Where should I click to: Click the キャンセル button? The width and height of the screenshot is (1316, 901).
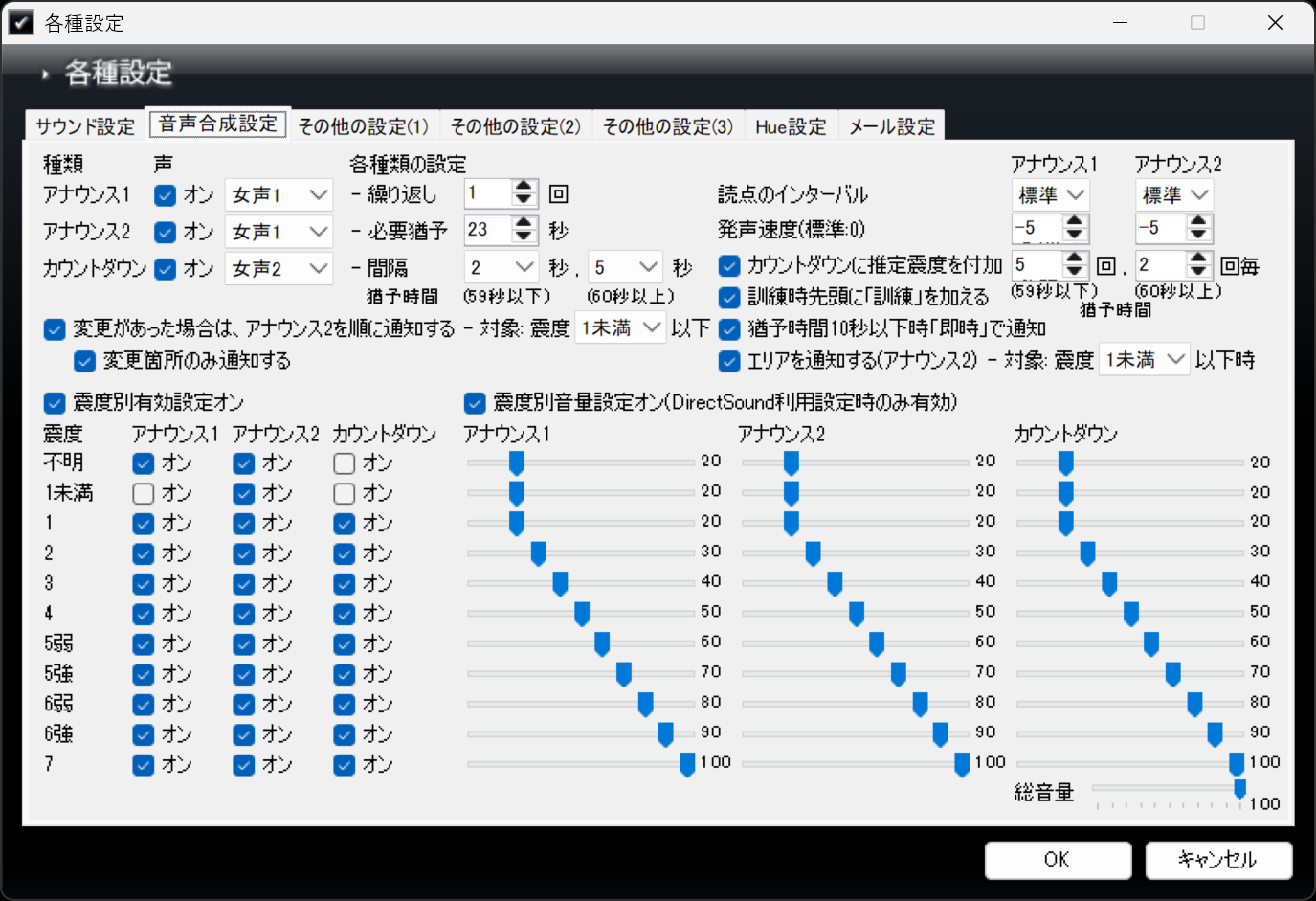coord(1217,860)
